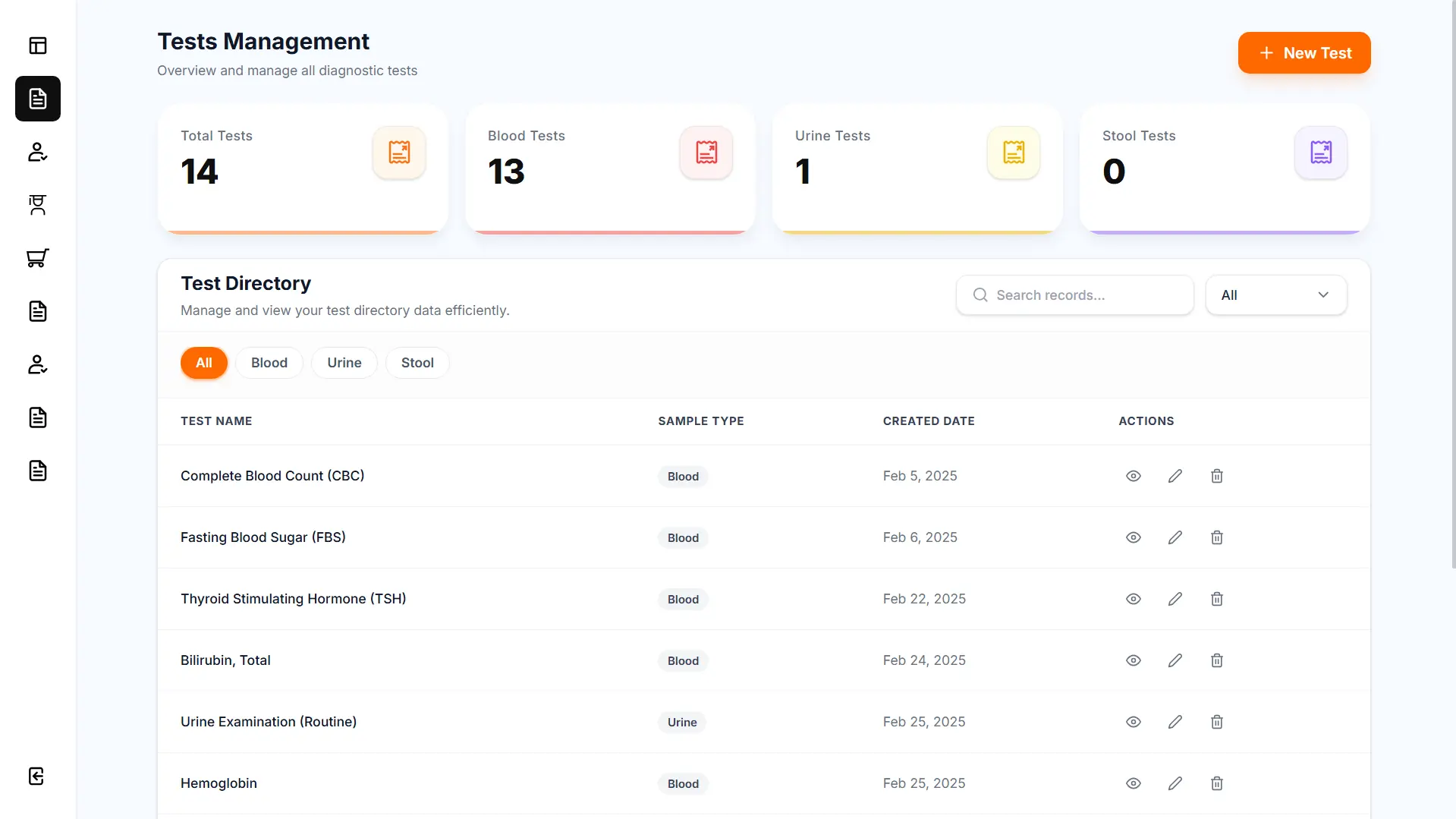The image size is (1456, 819).
Task: View the Fasting Blood Sugar (FBS) test
Action: (x=1134, y=537)
